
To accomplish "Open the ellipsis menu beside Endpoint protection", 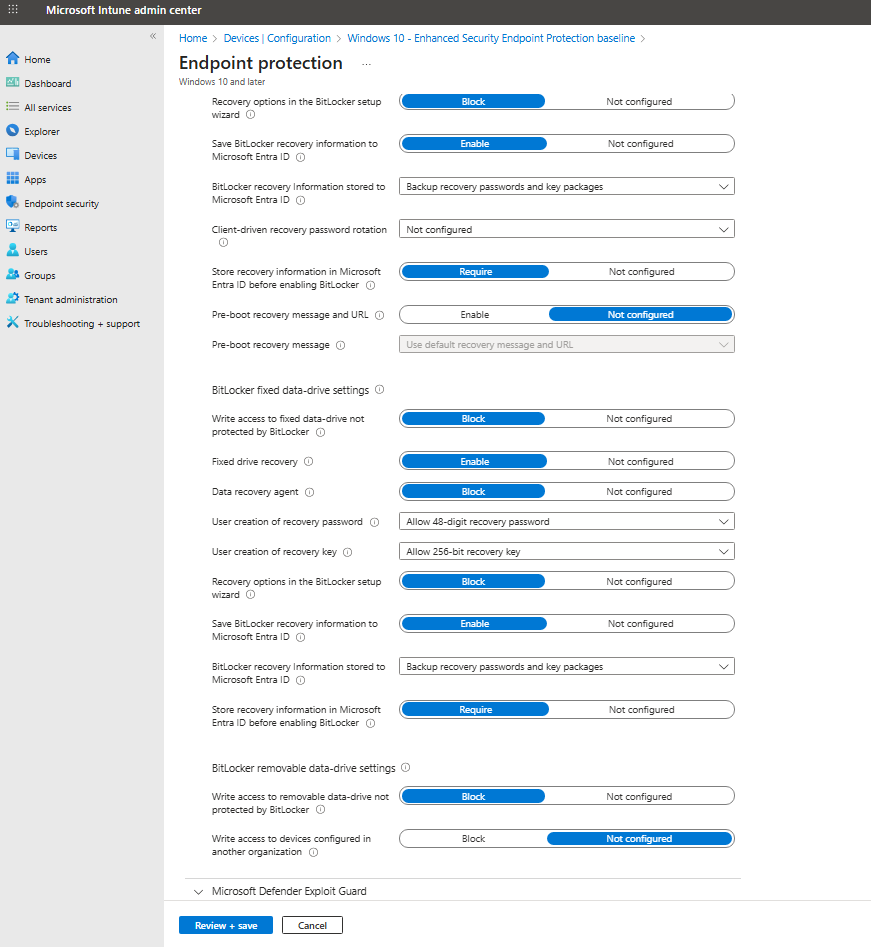I will pyautogui.click(x=366, y=64).
